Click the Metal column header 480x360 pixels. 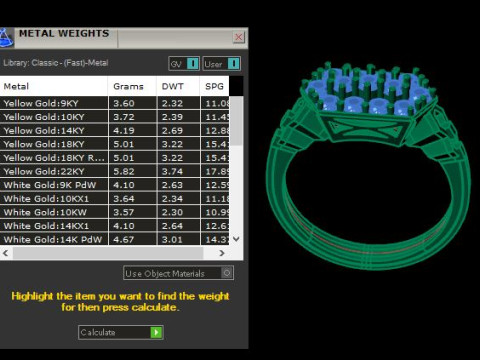[x=54, y=86]
